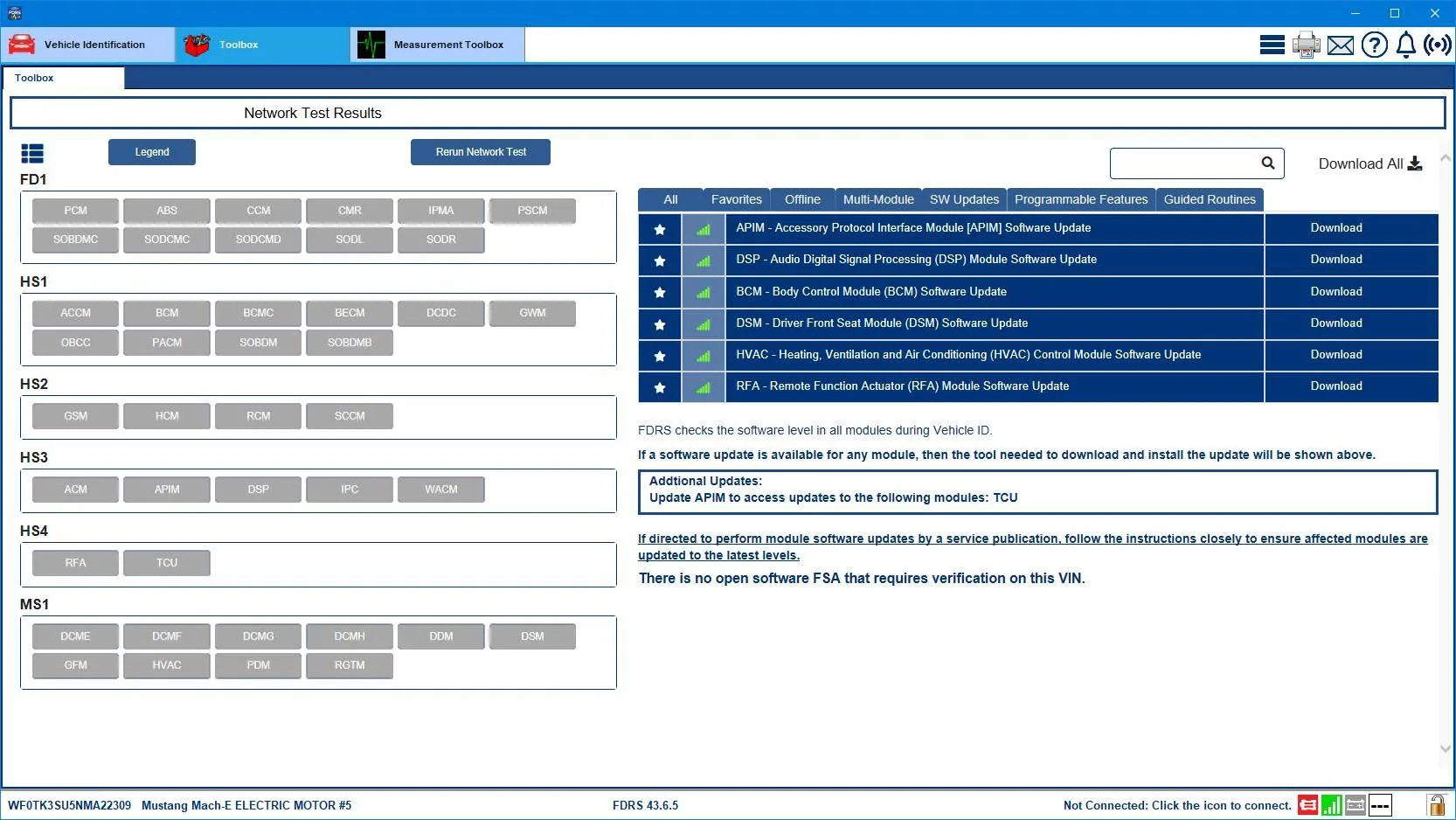The width and height of the screenshot is (1456, 820).
Task: Select the SW Updates filter tab
Action: tap(964, 199)
